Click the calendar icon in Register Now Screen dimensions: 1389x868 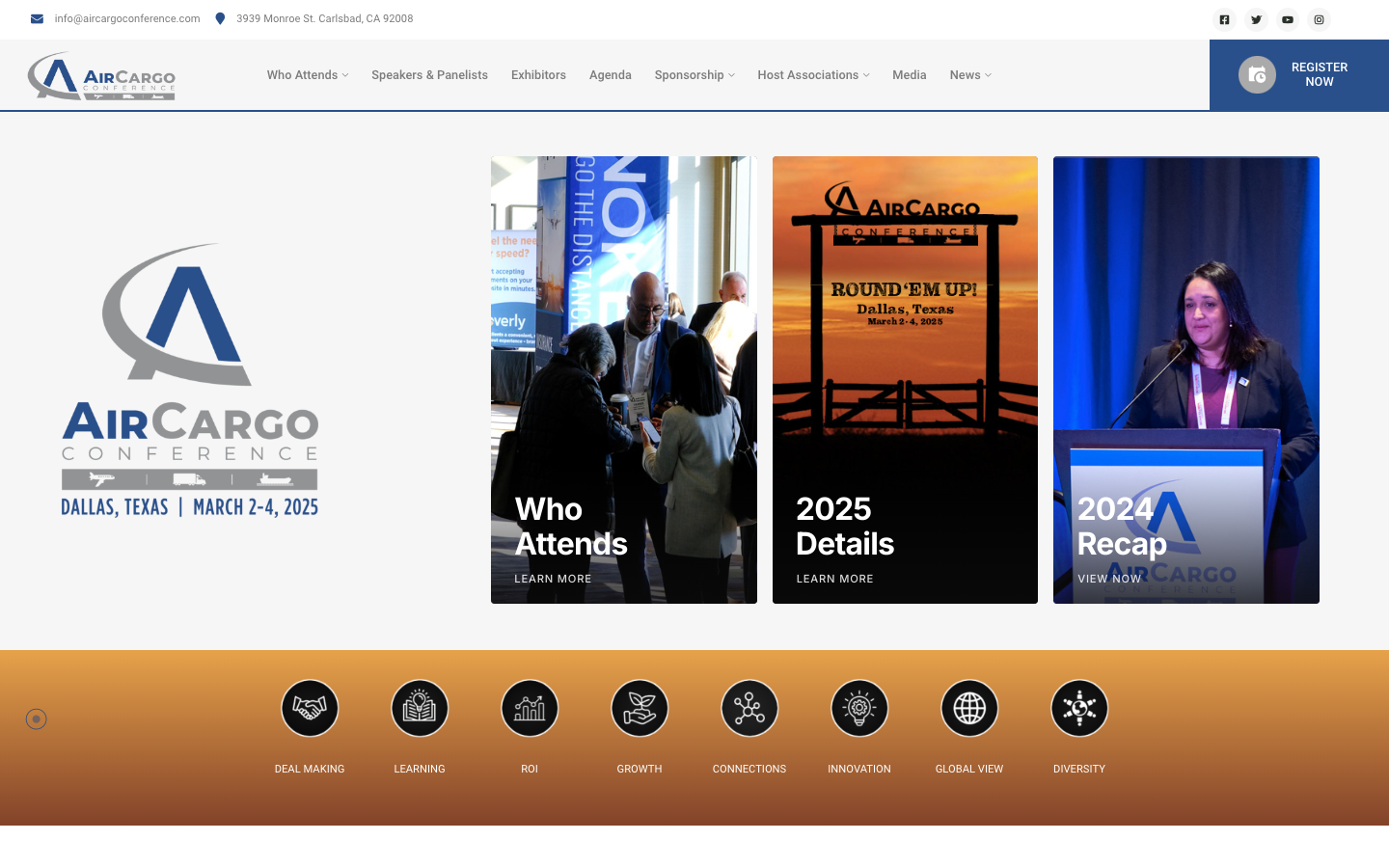point(1257,75)
